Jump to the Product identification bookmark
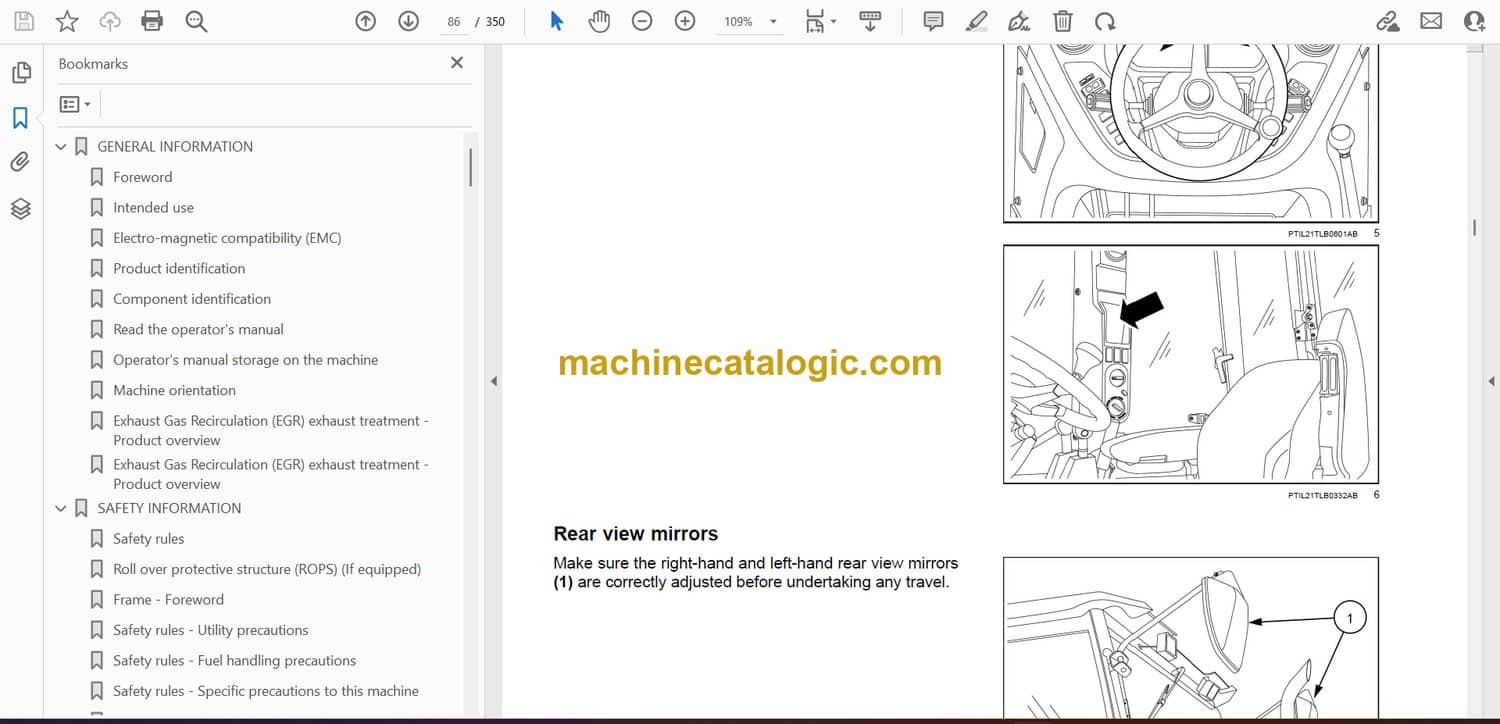This screenshot has height=724, width=1500. pos(179,268)
